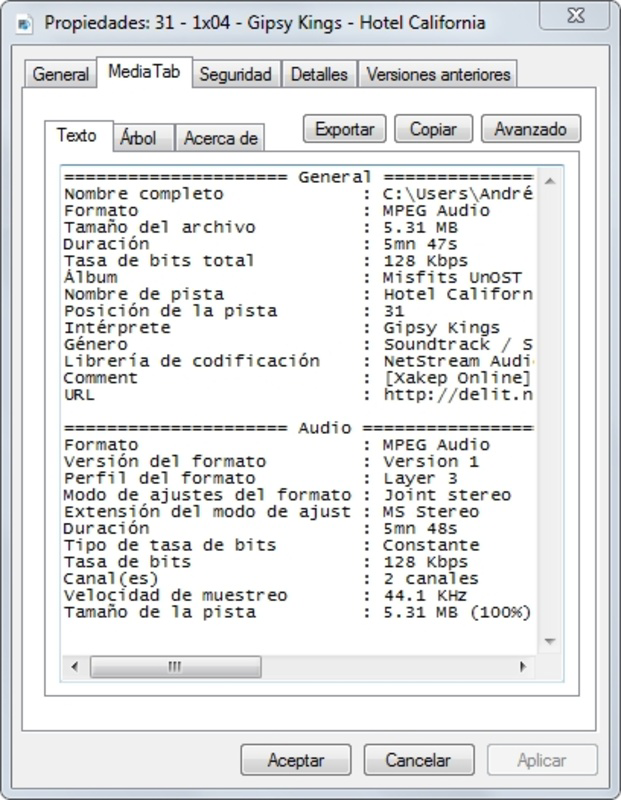Click the Copiar button
Screen dimensions: 621x800
coord(433,129)
